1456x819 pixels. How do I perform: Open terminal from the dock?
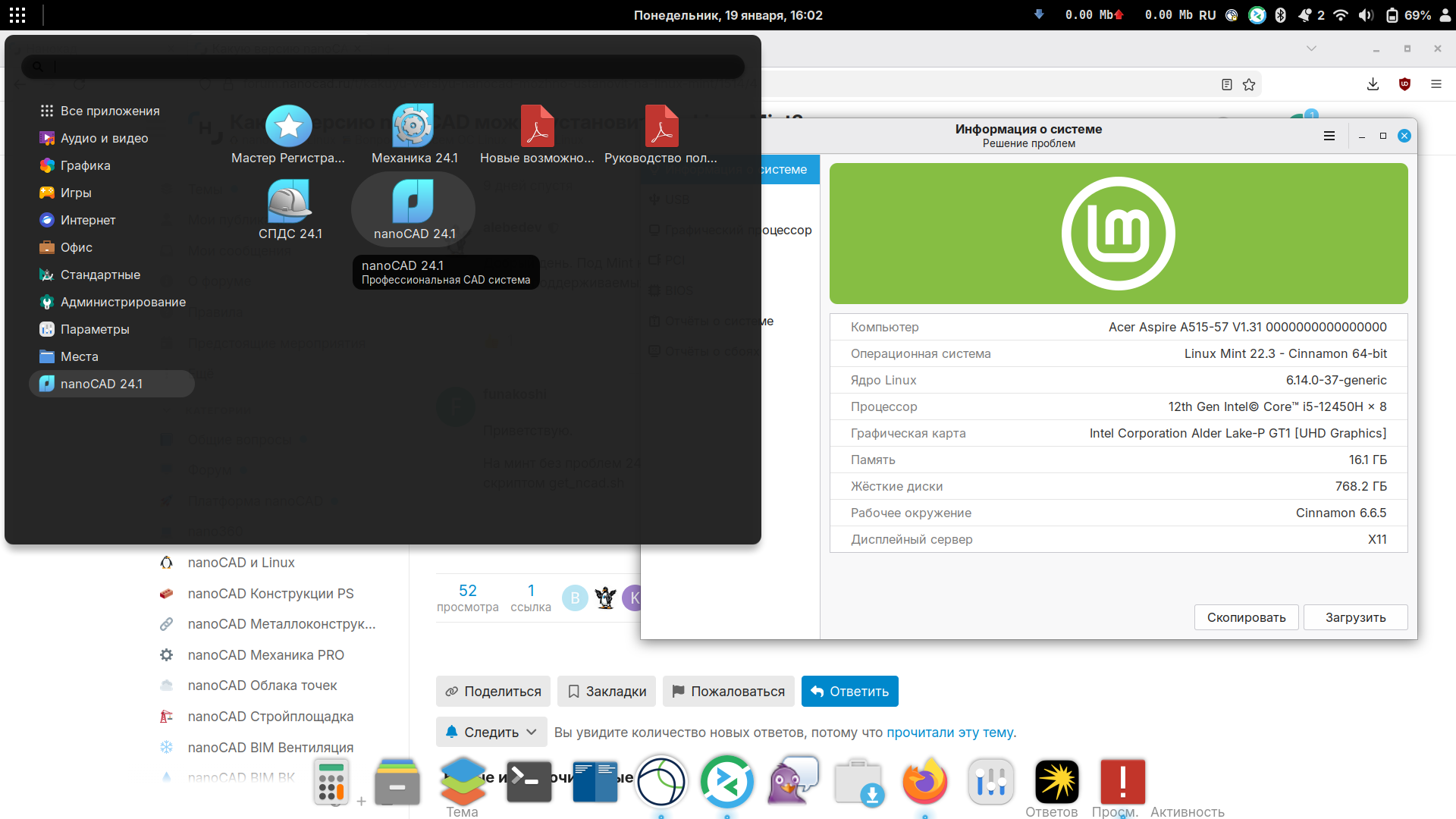click(529, 782)
